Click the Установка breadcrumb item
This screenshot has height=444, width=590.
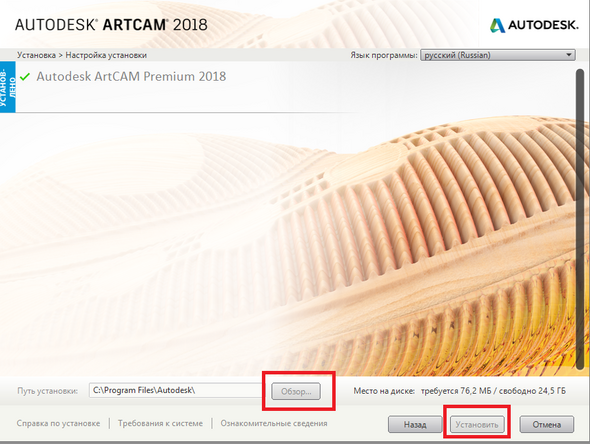(36, 55)
